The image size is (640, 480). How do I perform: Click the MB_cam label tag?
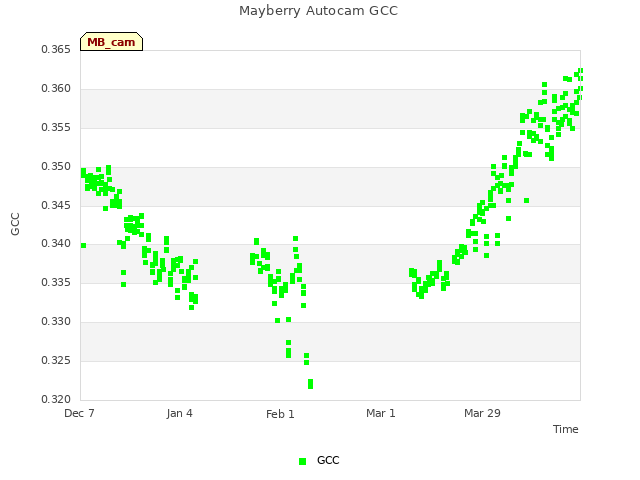pos(111,42)
